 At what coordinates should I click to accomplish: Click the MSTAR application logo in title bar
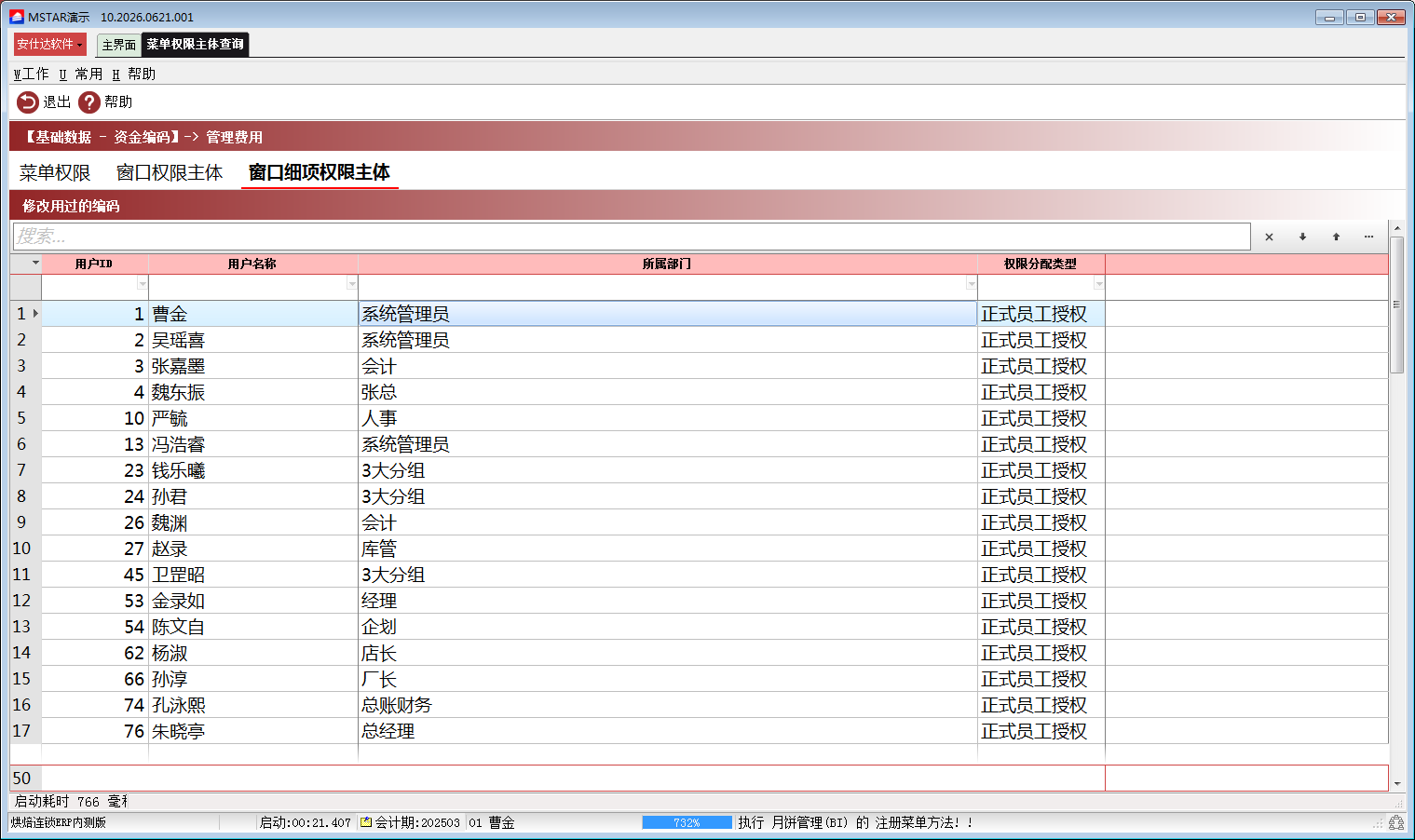pyautogui.click(x=17, y=17)
